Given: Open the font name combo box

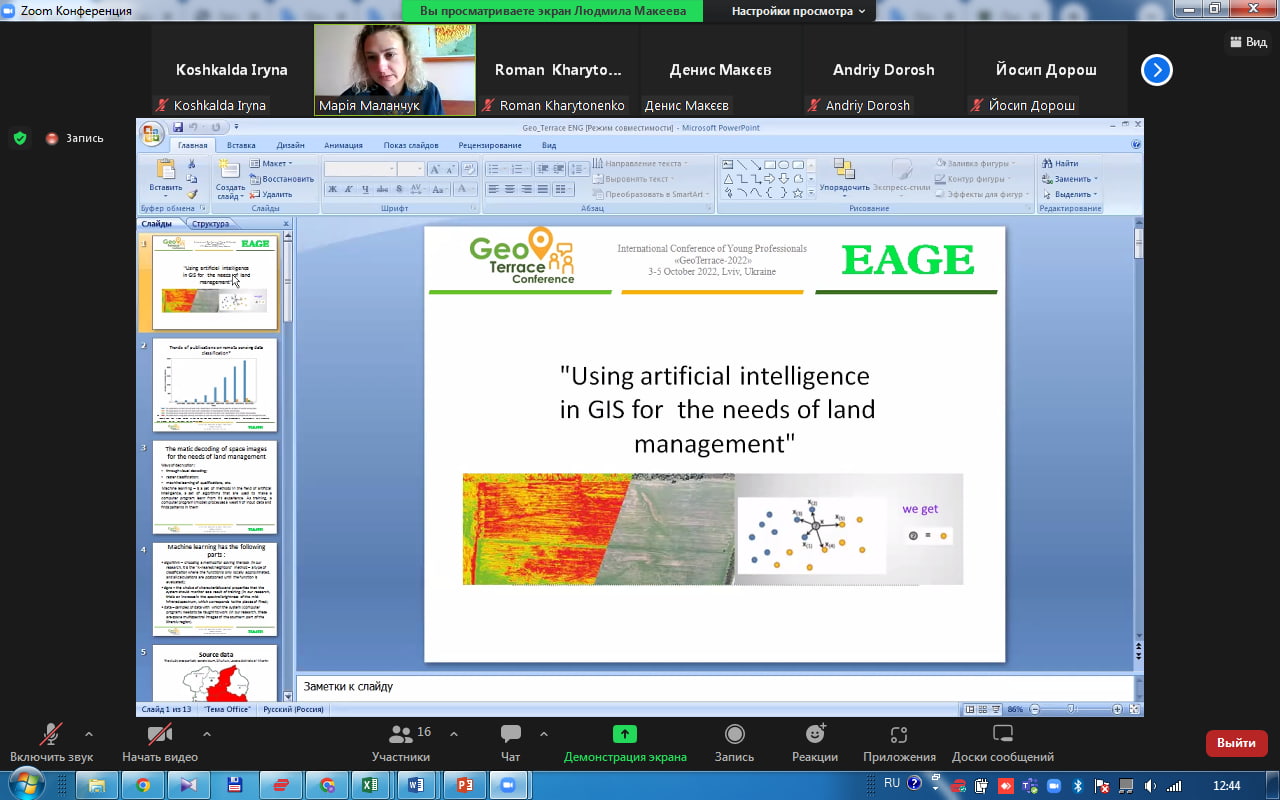Looking at the screenshot, I should click(x=360, y=169).
